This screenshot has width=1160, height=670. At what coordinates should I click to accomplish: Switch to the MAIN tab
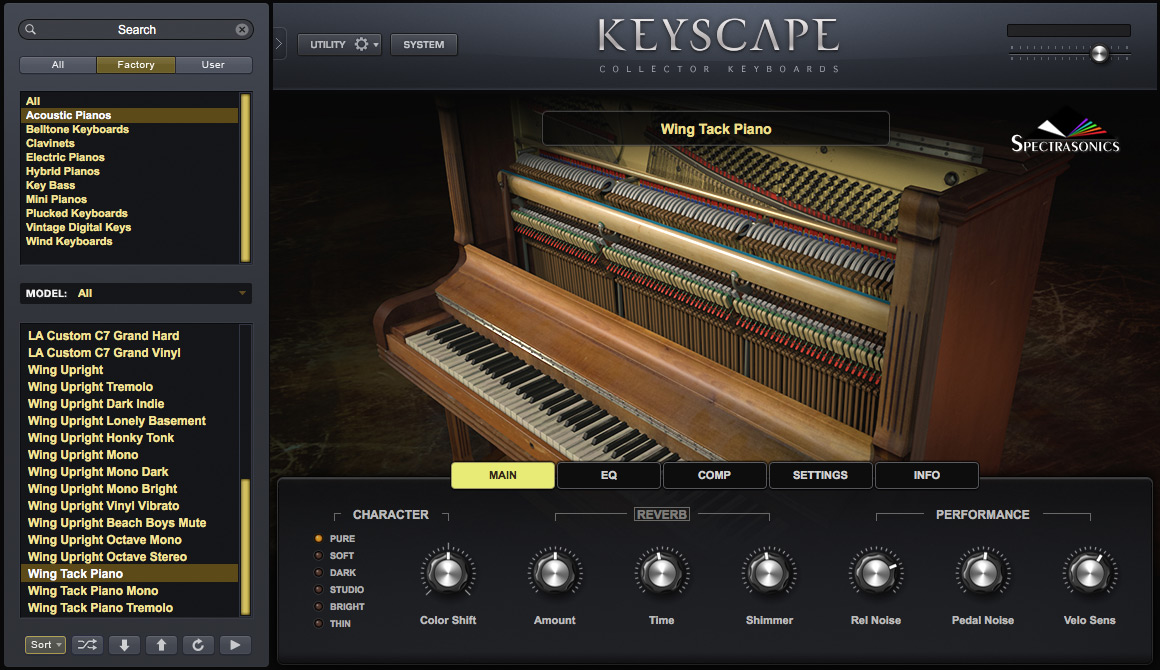click(503, 475)
